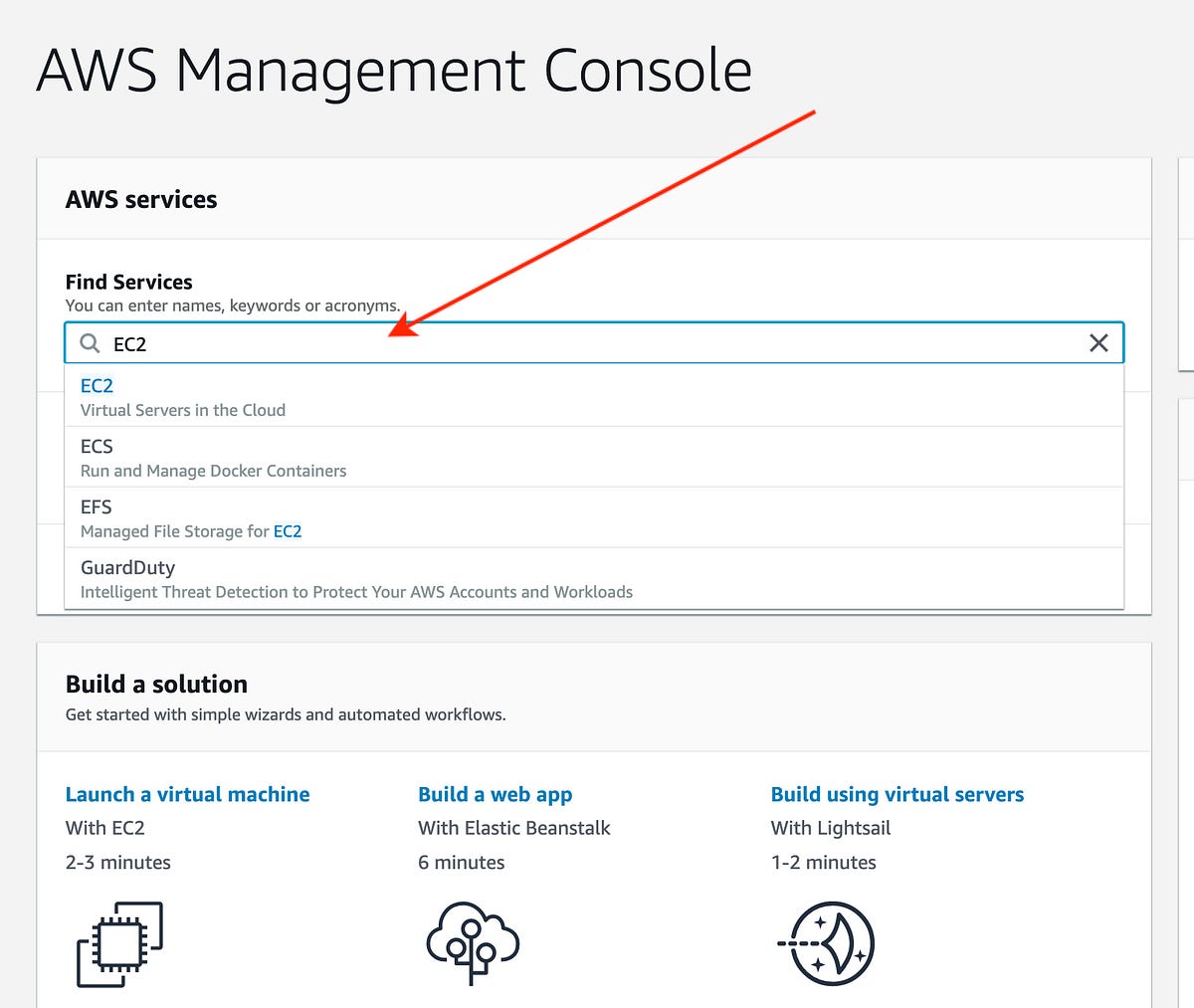
Task: Select ECS from the search suggestions
Action: (97, 447)
